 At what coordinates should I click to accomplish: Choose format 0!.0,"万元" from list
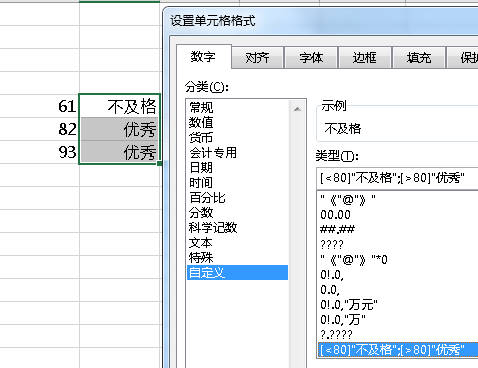398,305
